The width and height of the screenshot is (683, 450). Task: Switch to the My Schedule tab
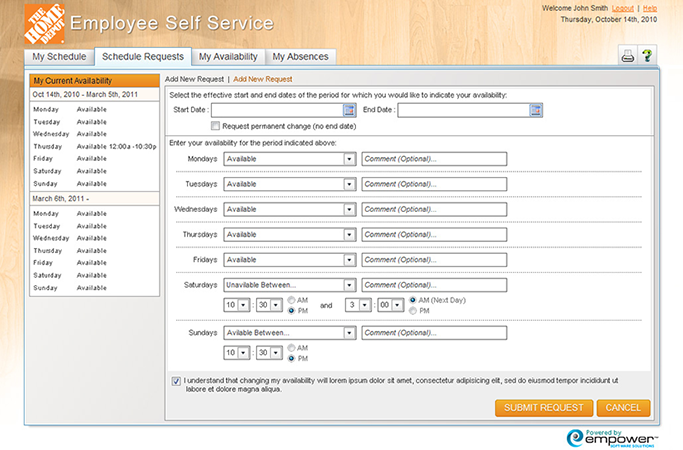click(59, 57)
